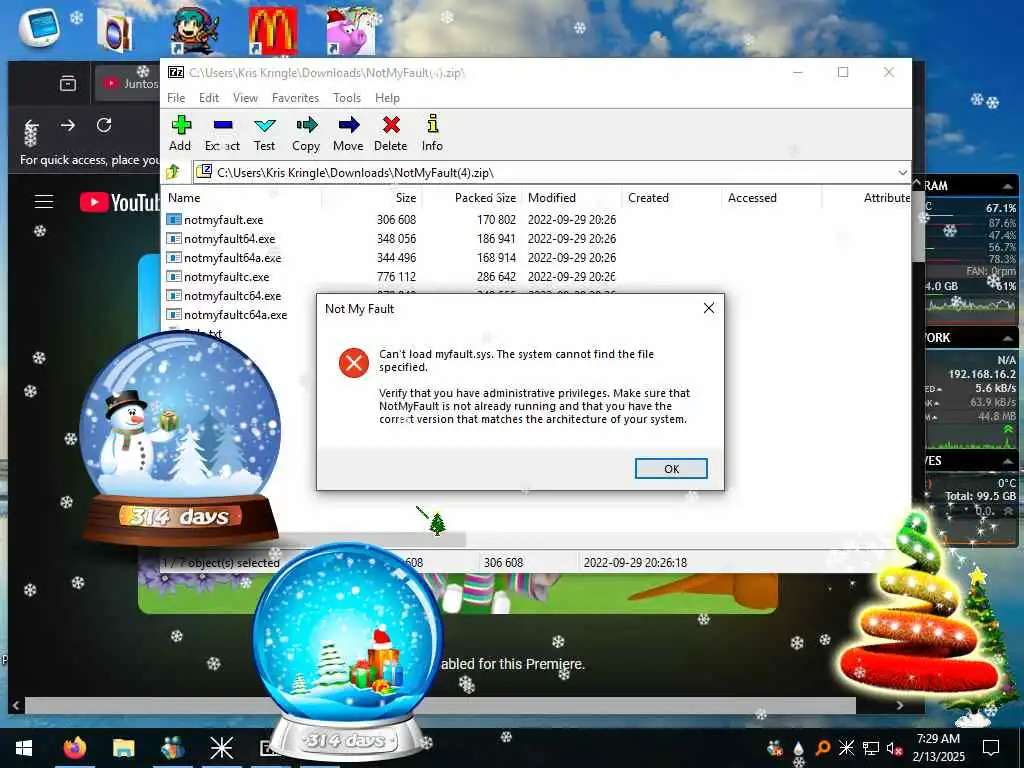Viewport: 1024px width, 768px height.
Task: Select notmyfaultc64a.exe in the file list
Action: [235, 315]
